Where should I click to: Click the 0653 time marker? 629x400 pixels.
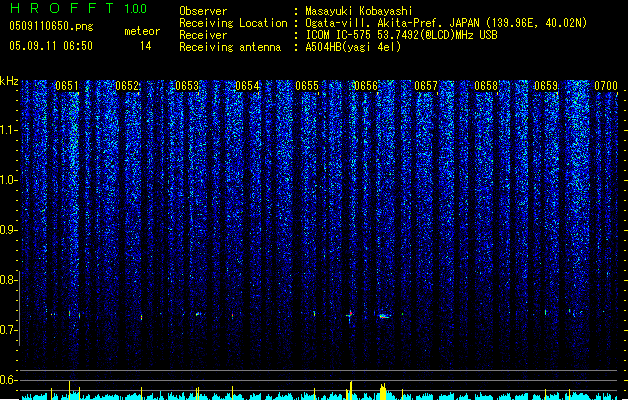187,86
